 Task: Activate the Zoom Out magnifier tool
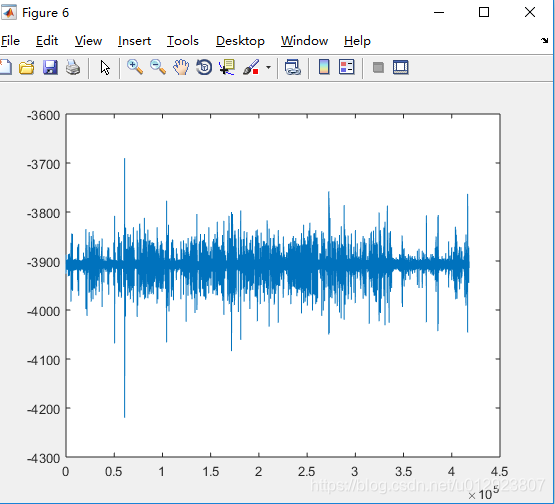(x=158, y=67)
